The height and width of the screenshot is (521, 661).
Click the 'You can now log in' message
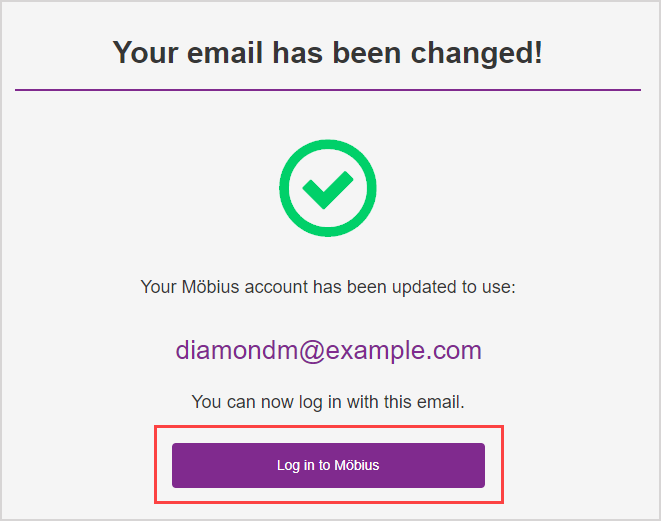[328, 402]
